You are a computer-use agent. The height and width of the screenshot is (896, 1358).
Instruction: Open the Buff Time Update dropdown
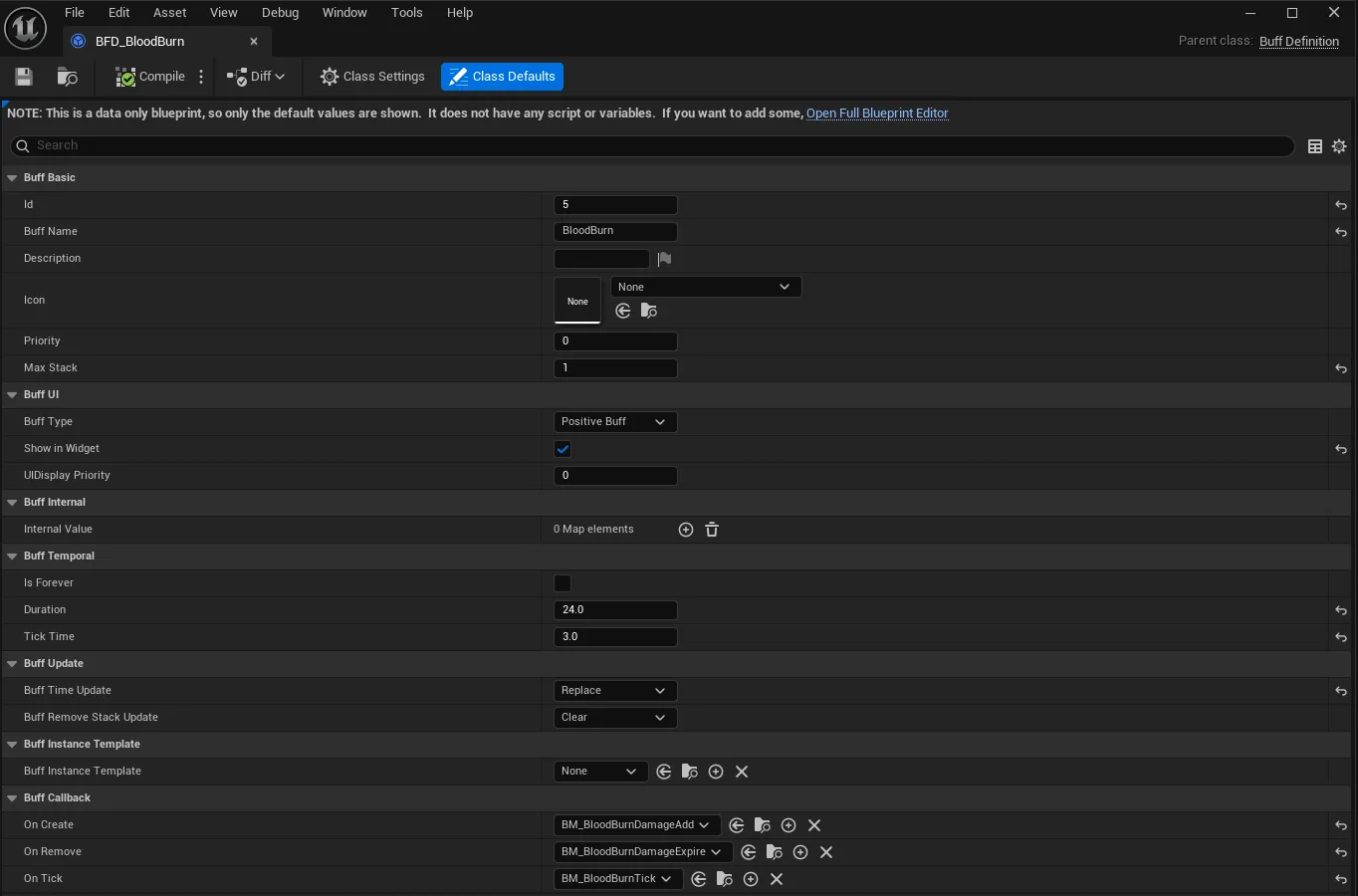tap(614, 691)
